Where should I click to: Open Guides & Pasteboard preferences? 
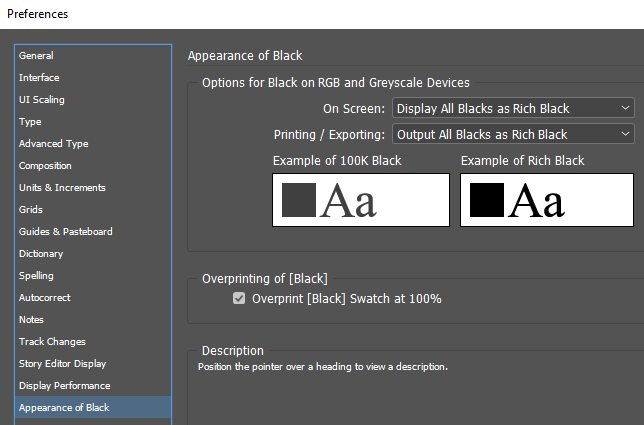click(65, 232)
